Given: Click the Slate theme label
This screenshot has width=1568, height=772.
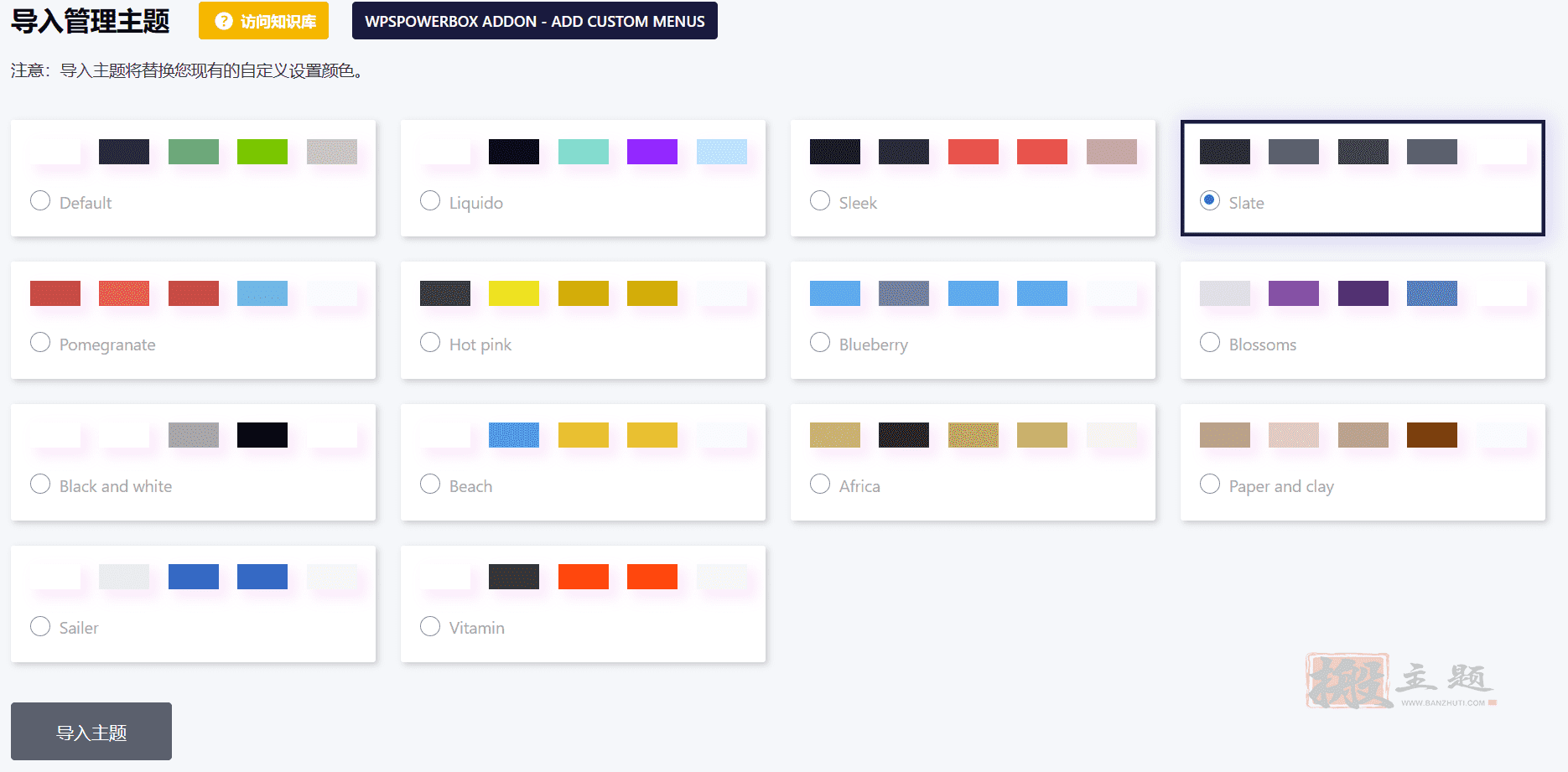Looking at the screenshot, I should (1247, 203).
